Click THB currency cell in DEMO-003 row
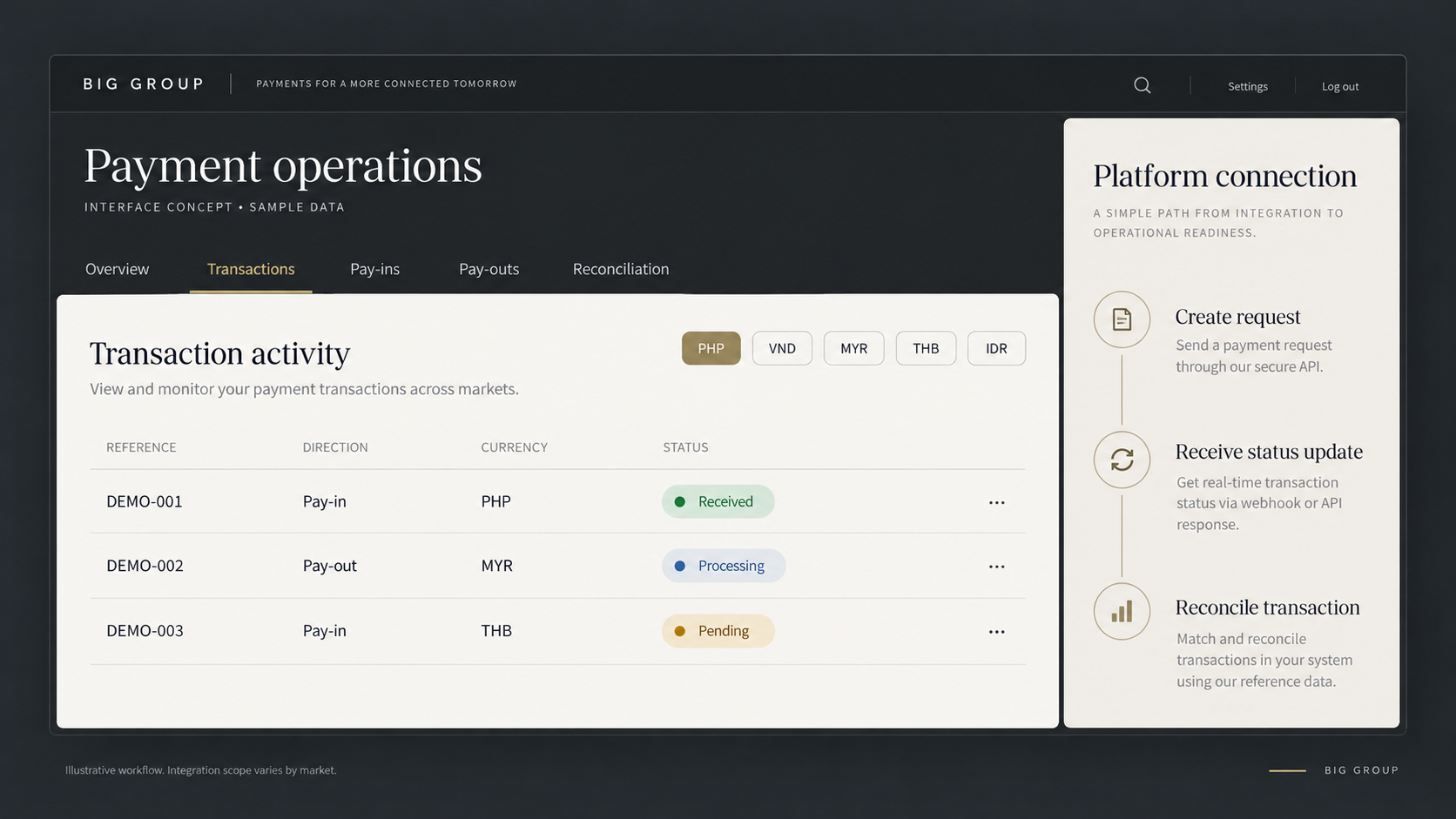The height and width of the screenshot is (819, 1456). tap(496, 631)
